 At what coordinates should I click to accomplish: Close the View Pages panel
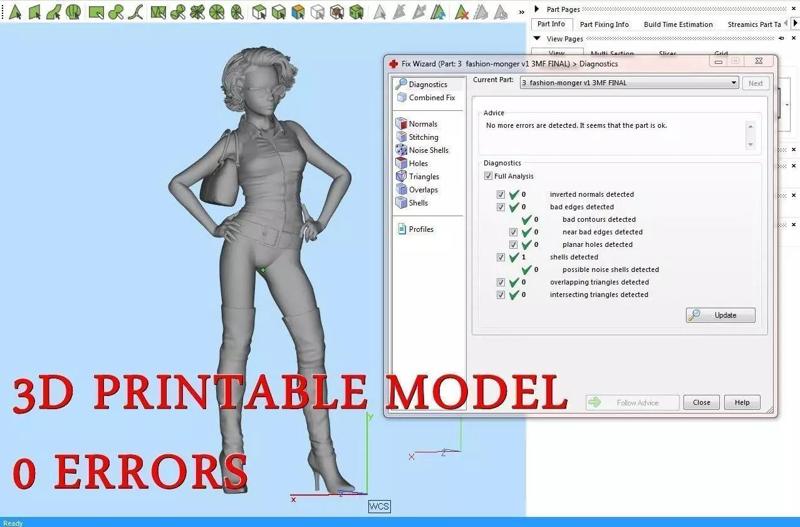pyautogui.click(x=793, y=38)
